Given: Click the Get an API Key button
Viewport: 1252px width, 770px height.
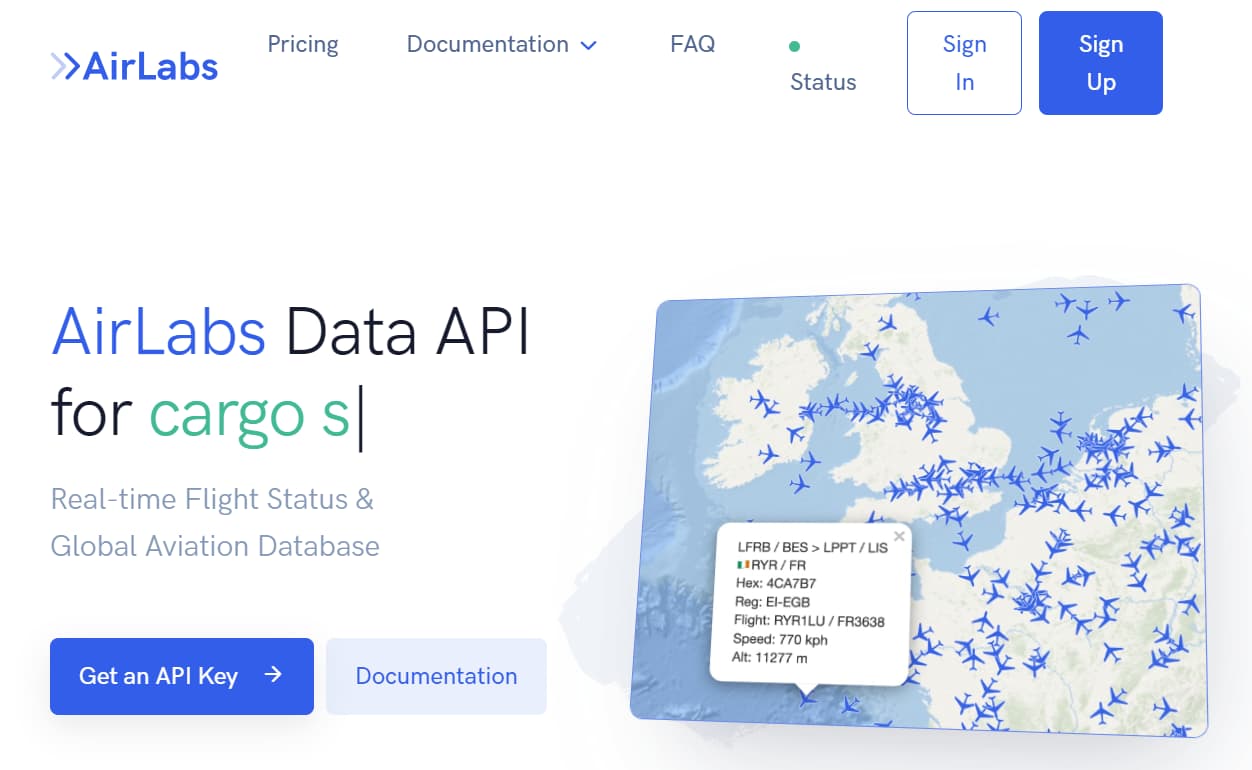Looking at the screenshot, I should click(181, 676).
